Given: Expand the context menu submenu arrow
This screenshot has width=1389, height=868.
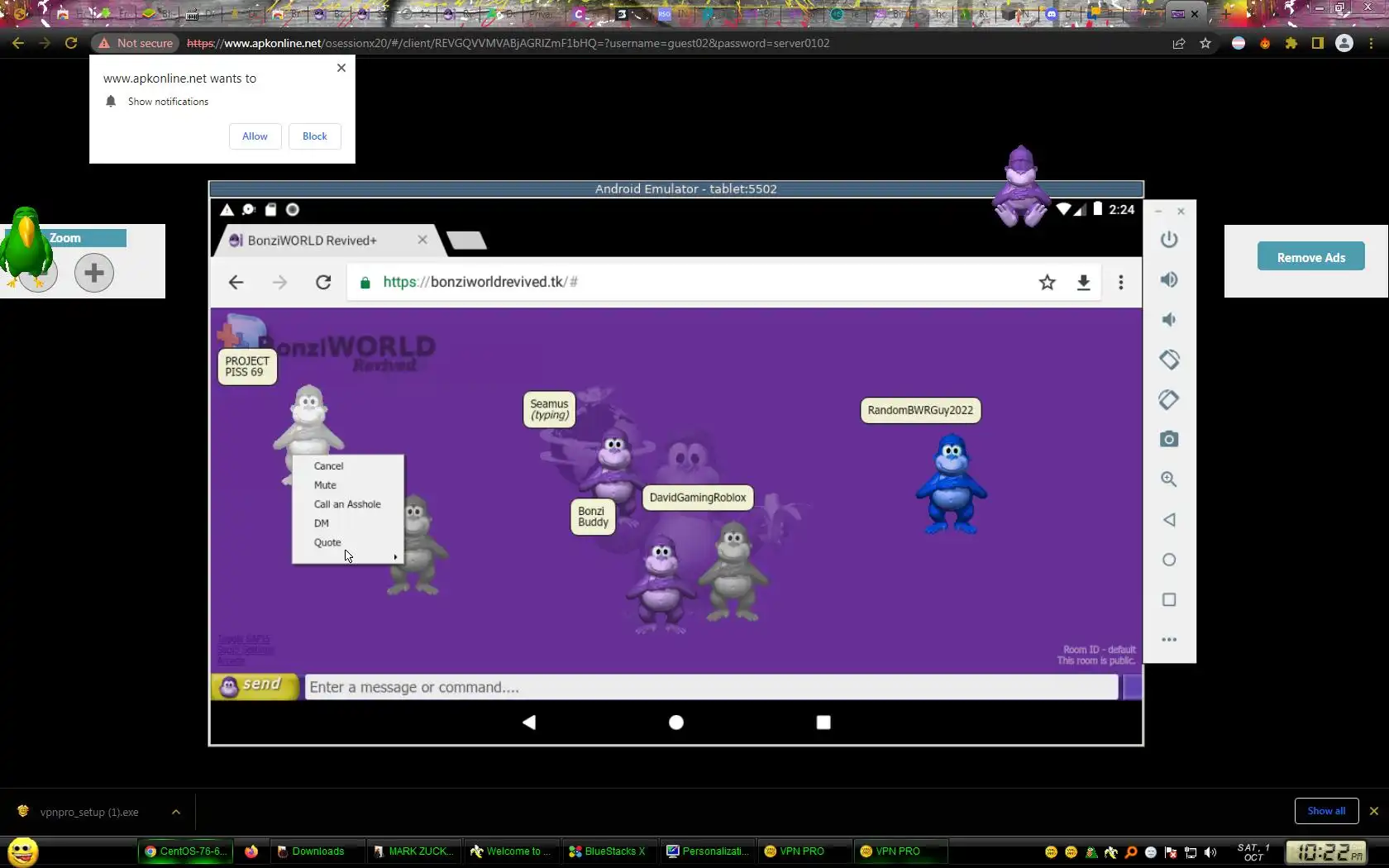Looking at the screenshot, I should (395, 557).
